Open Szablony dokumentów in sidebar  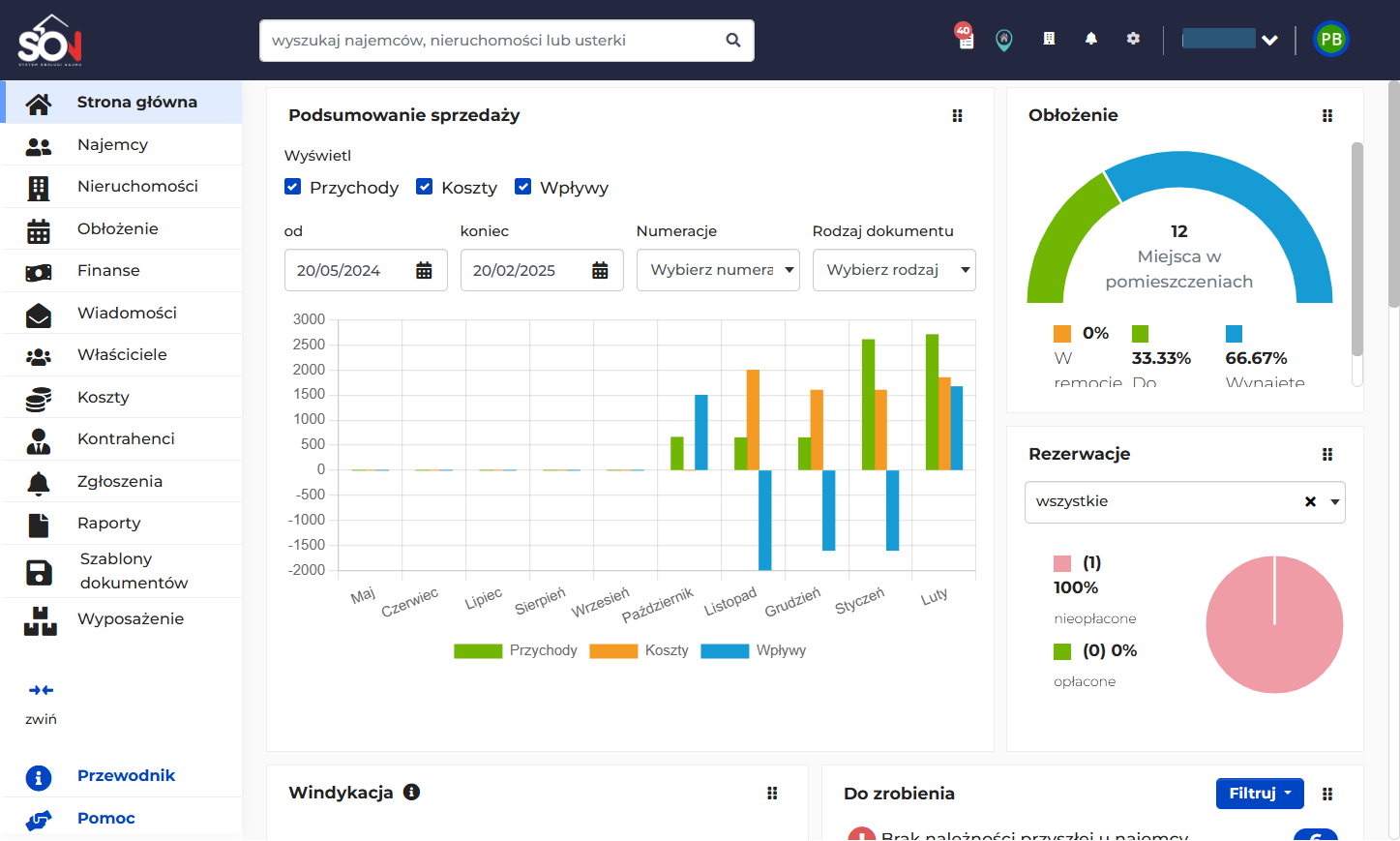[x=122, y=571]
